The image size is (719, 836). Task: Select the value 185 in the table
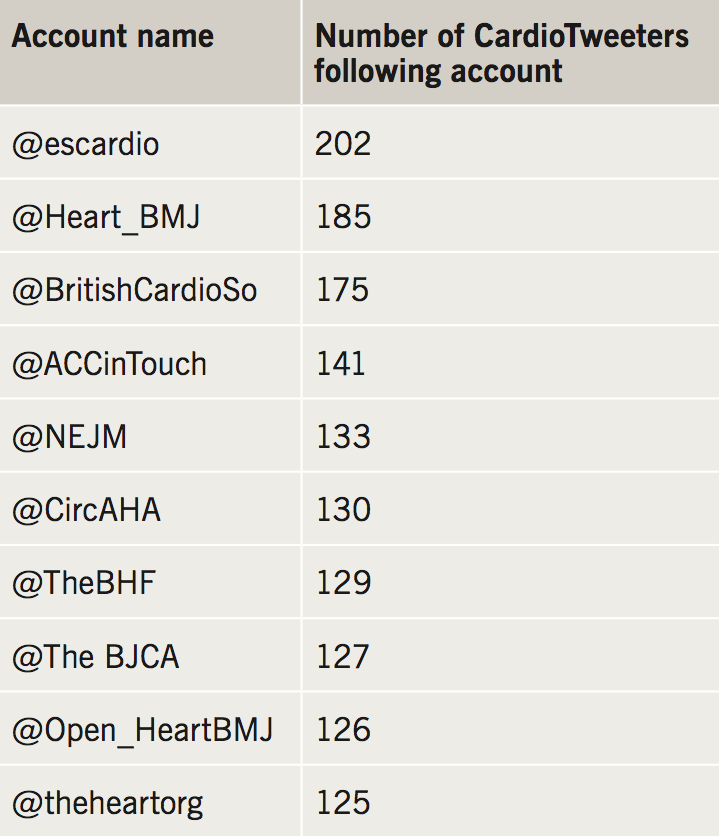point(343,217)
